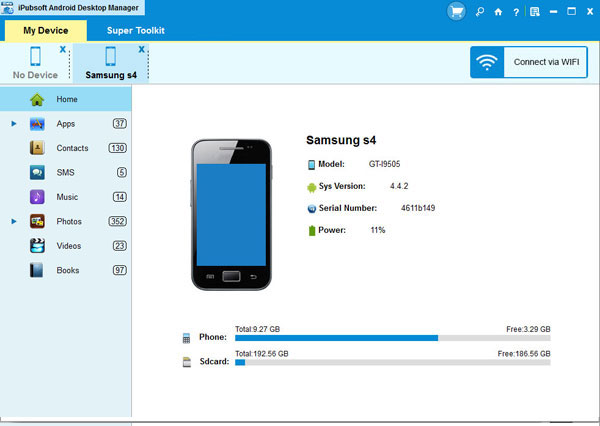600x426 pixels.
Task: Switch to the My Device tab
Action: 46,31
